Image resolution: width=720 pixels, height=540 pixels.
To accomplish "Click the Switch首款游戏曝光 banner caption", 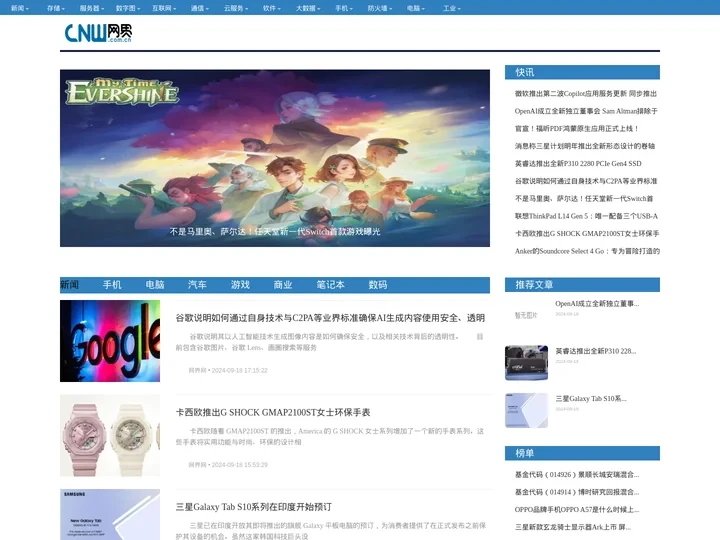I will point(275,232).
